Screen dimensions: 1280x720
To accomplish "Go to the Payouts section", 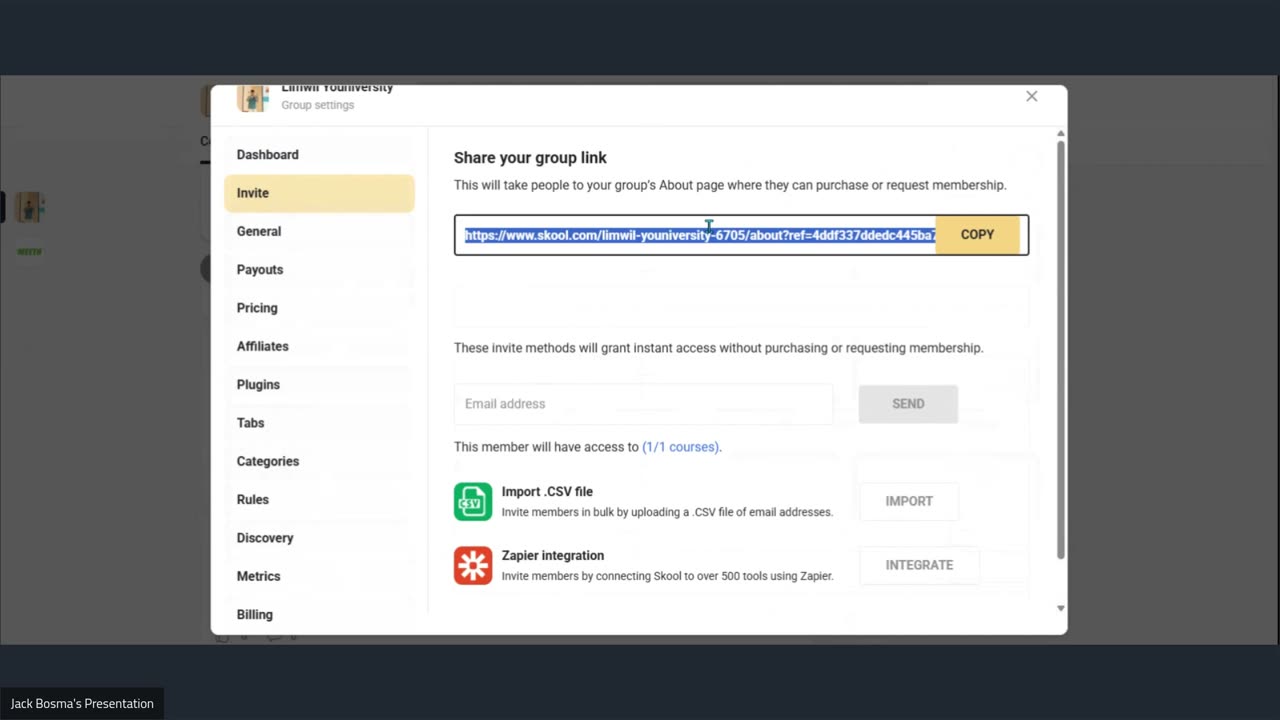I will coord(319,270).
